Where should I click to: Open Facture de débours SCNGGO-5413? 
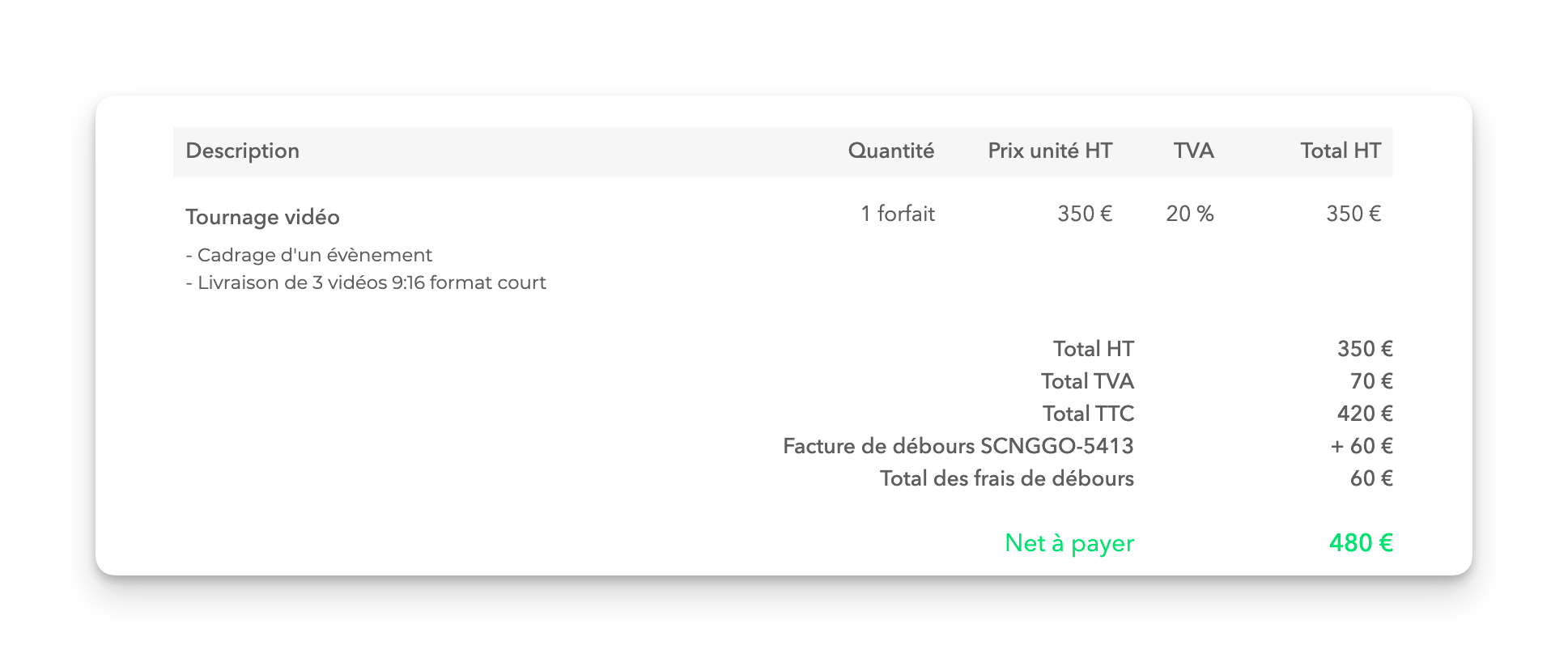[x=958, y=446]
